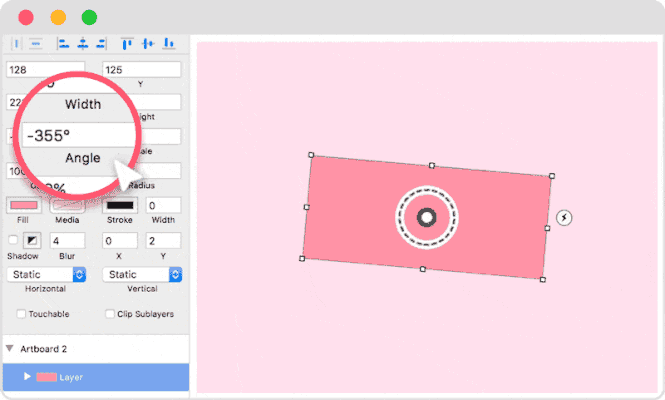Viewport: 665px width, 400px height.
Task: Open the Fill color swatch
Action: [x=24, y=205]
